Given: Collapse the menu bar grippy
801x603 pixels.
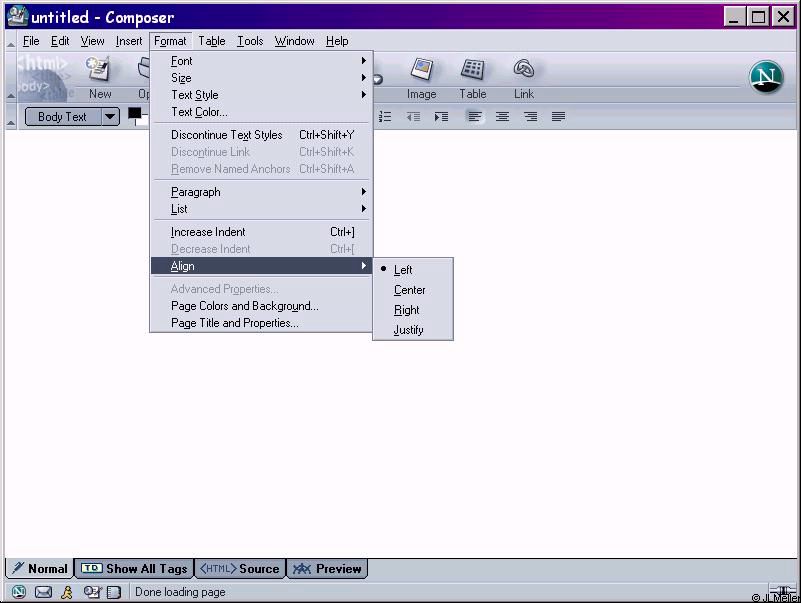Looking at the screenshot, I should coord(11,41).
